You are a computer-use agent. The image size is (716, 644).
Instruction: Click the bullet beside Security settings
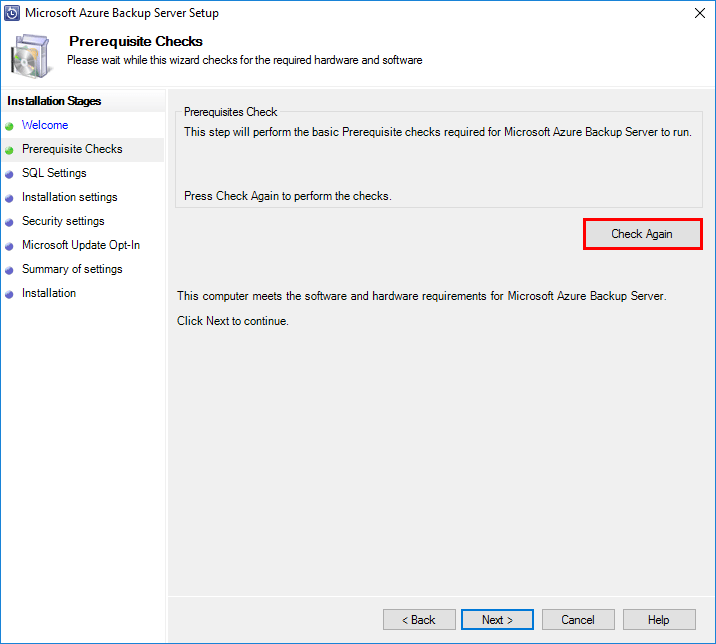[10, 222]
